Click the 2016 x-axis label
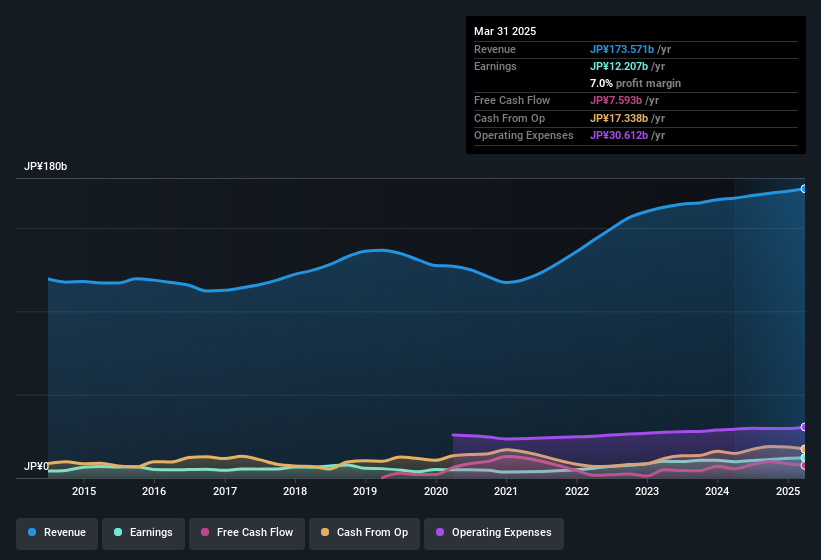The height and width of the screenshot is (560, 821). click(154, 491)
